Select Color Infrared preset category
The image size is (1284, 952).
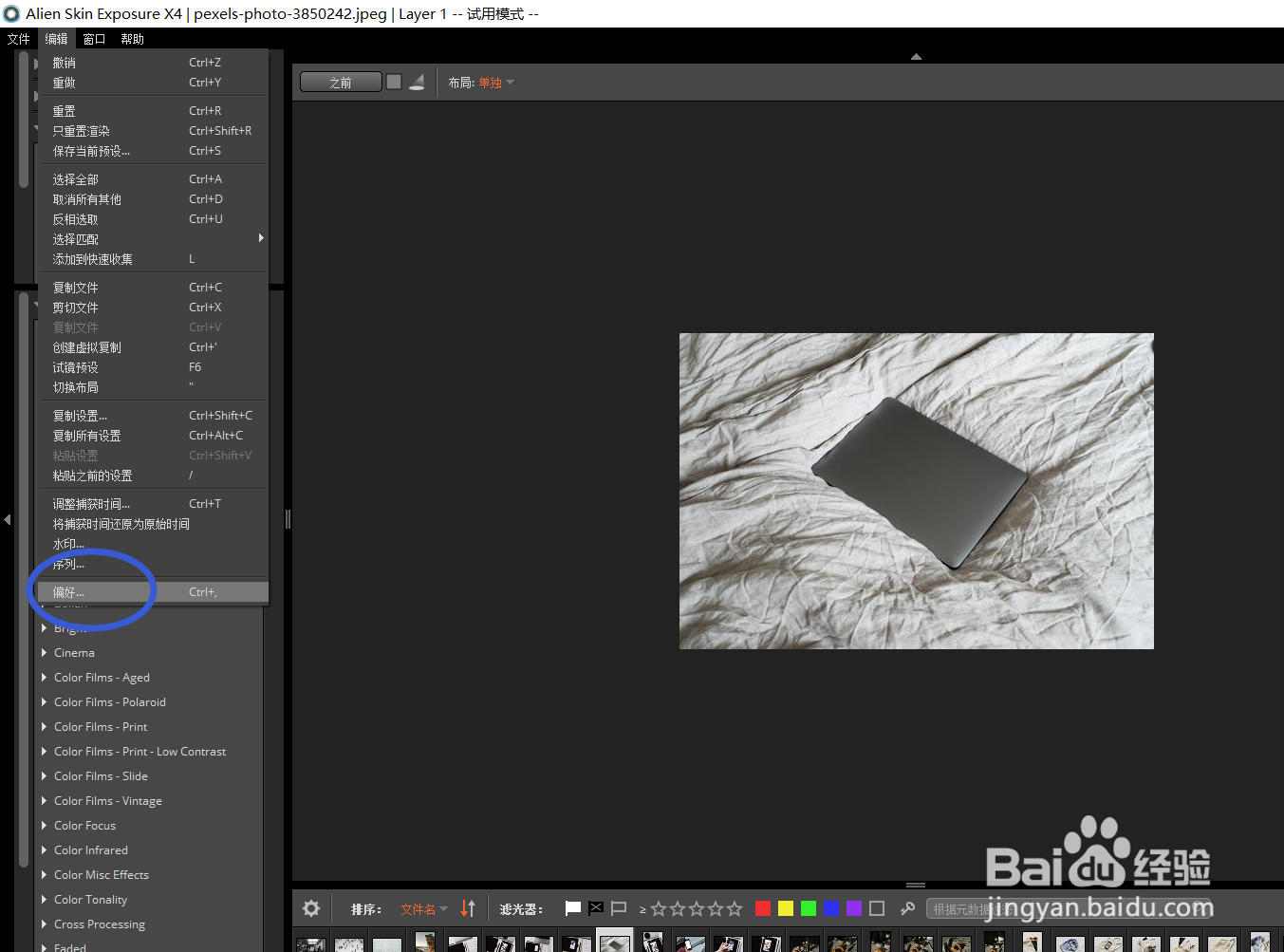pyautogui.click(x=91, y=850)
